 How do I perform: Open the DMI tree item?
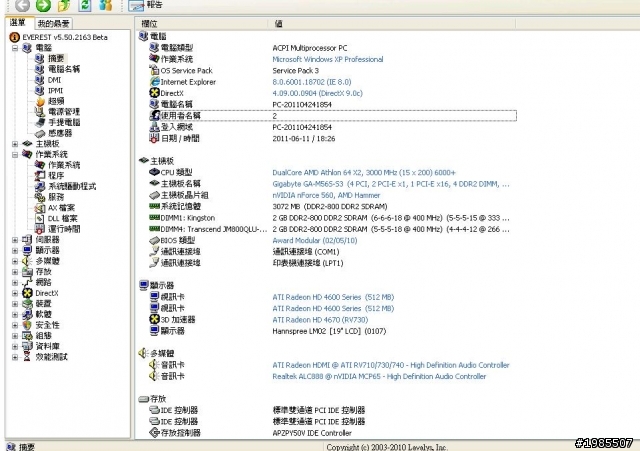pos(54,80)
